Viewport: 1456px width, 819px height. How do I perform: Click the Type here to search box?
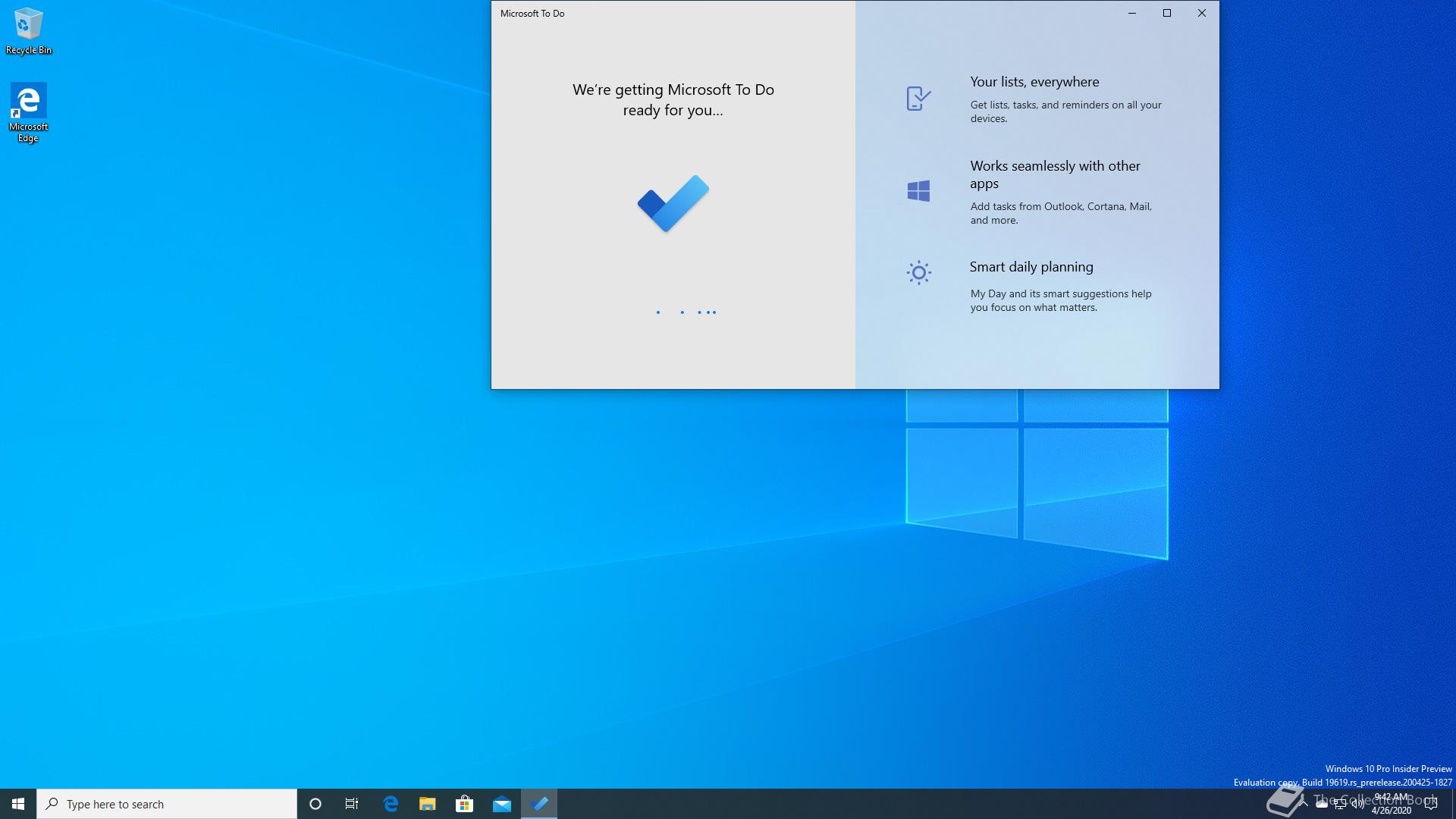tap(167, 804)
